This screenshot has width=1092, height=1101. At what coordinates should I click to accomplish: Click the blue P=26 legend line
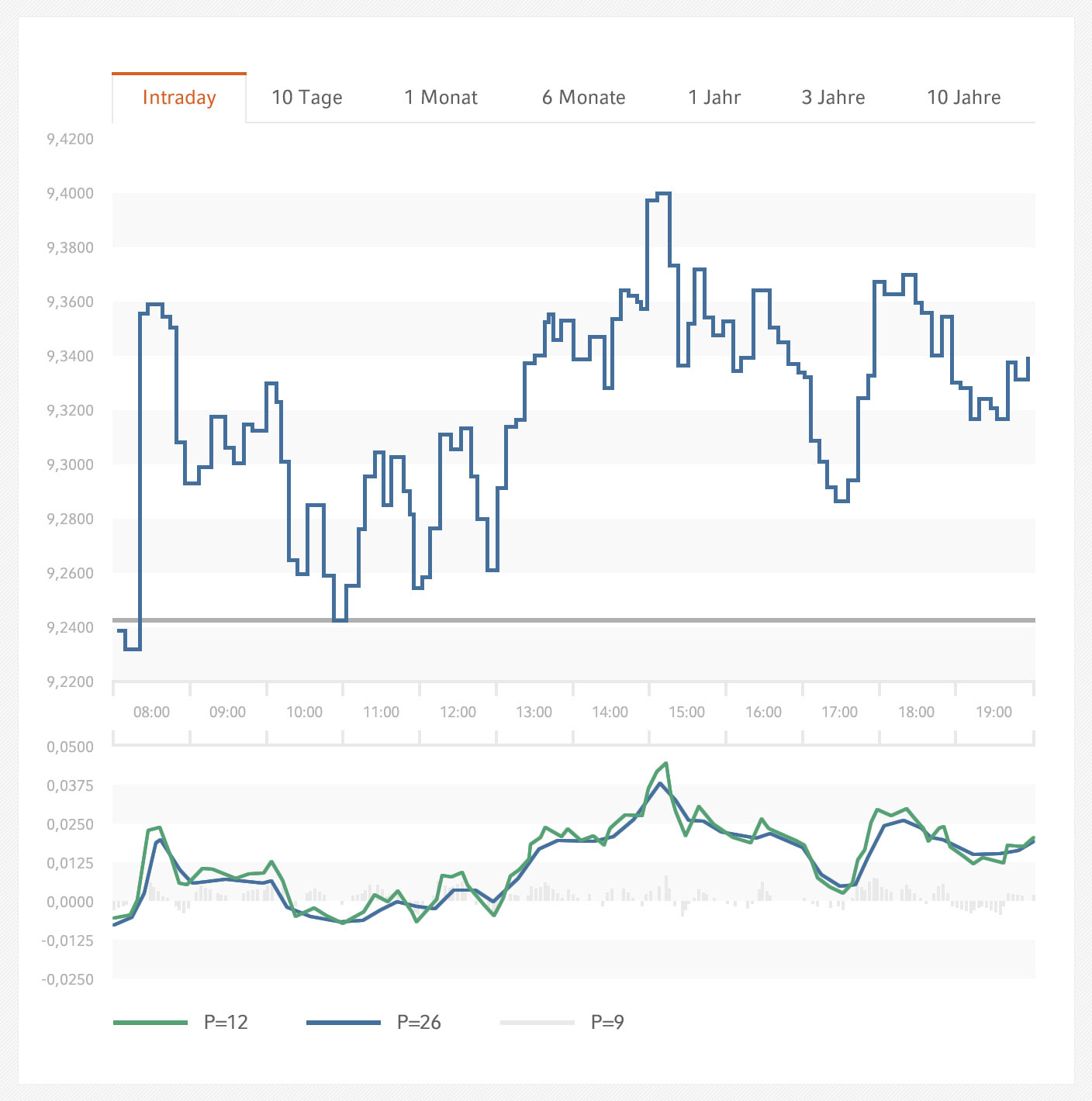pos(344,1023)
